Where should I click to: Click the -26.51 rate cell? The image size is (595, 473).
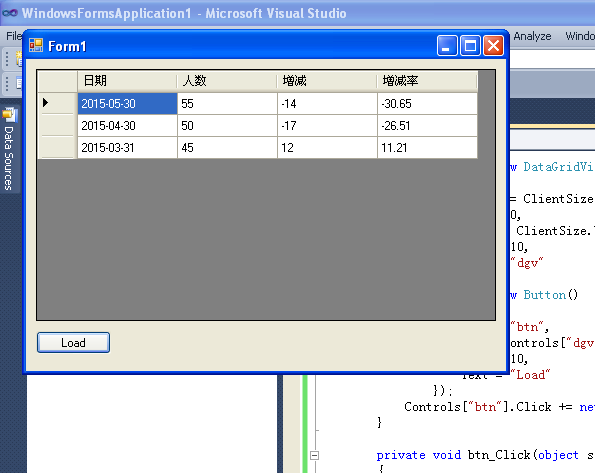coord(427,125)
